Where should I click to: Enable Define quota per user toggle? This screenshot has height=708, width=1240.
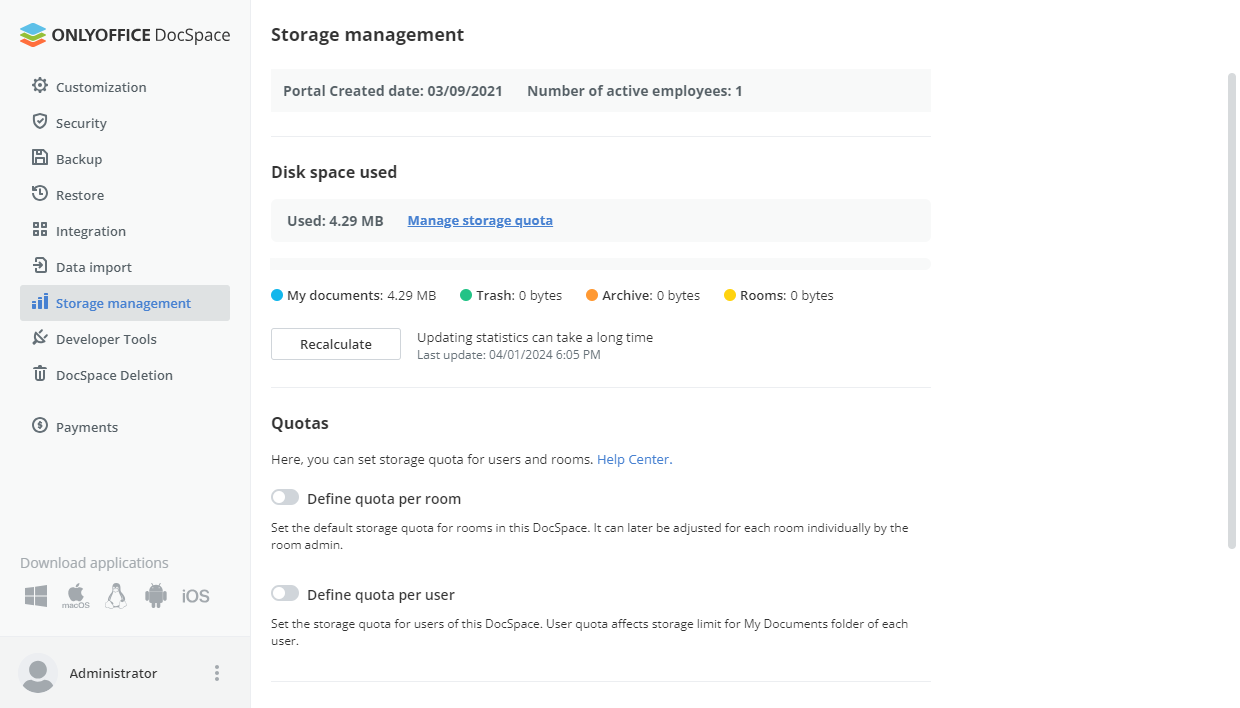285,594
